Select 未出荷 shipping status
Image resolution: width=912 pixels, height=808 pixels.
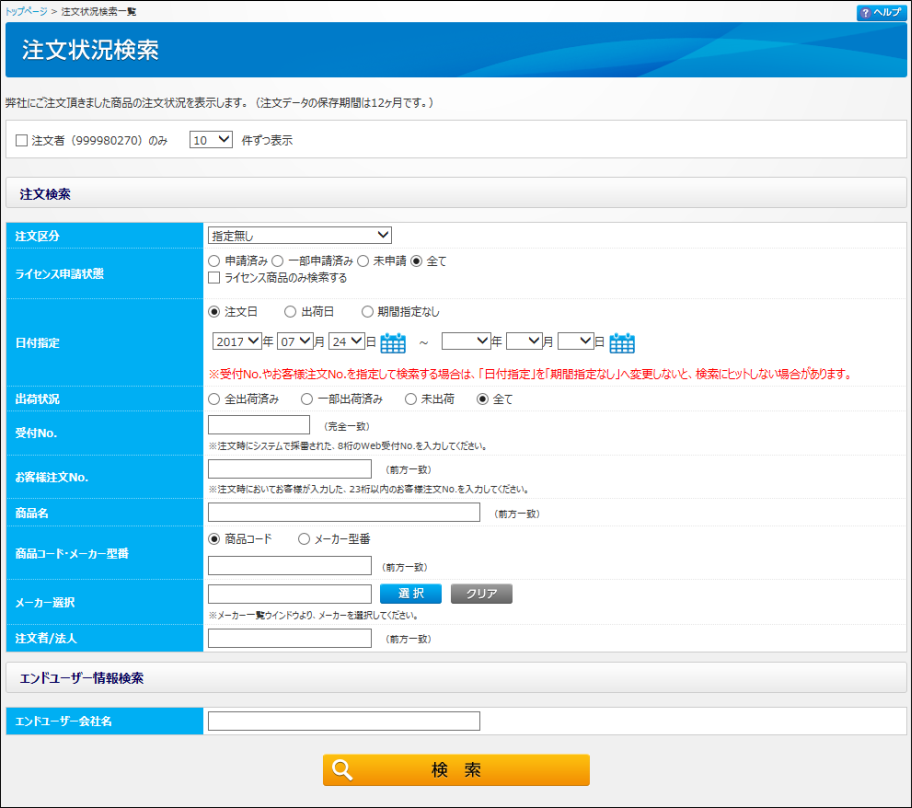410,399
